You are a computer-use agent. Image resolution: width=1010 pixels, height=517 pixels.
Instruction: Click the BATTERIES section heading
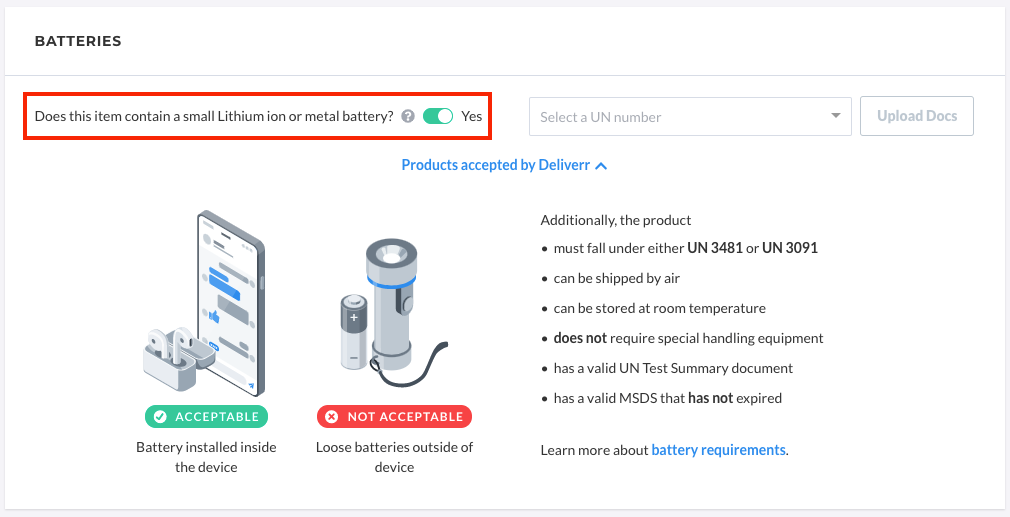(x=78, y=41)
